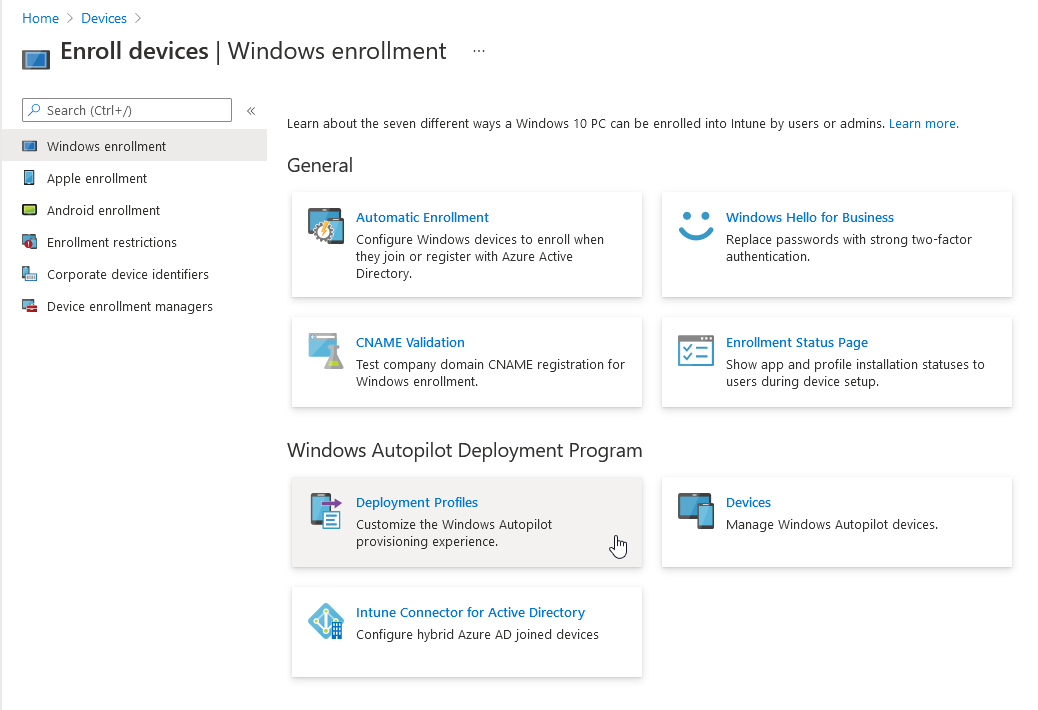1038x710 pixels.
Task: Go to Device enrollment managers
Action: point(129,306)
